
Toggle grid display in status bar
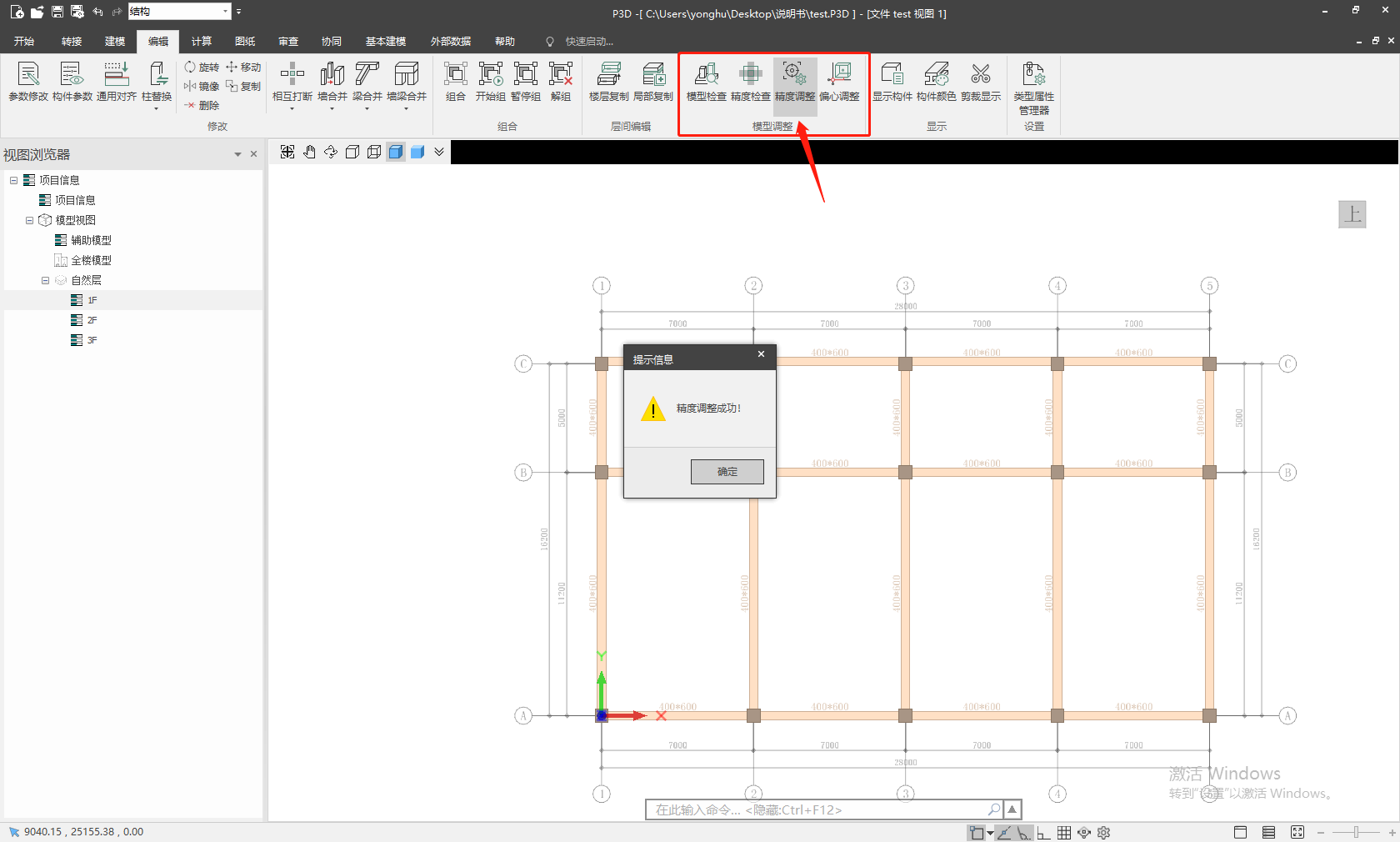pyautogui.click(x=1064, y=833)
